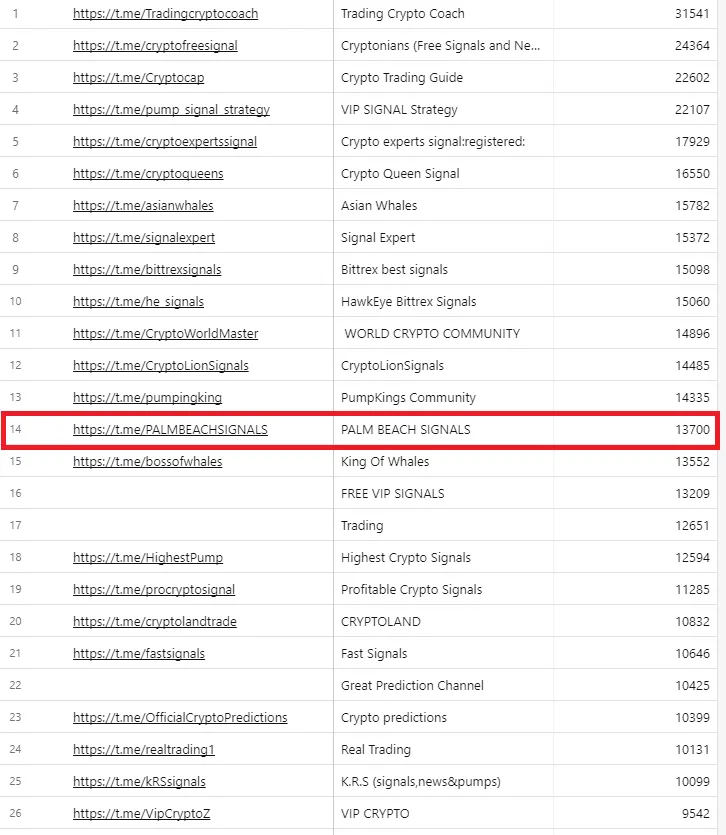Image resolution: width=726 pixels, height=835 pixels.
Task: Open the t.me/he_signals link
Action: 138,301
